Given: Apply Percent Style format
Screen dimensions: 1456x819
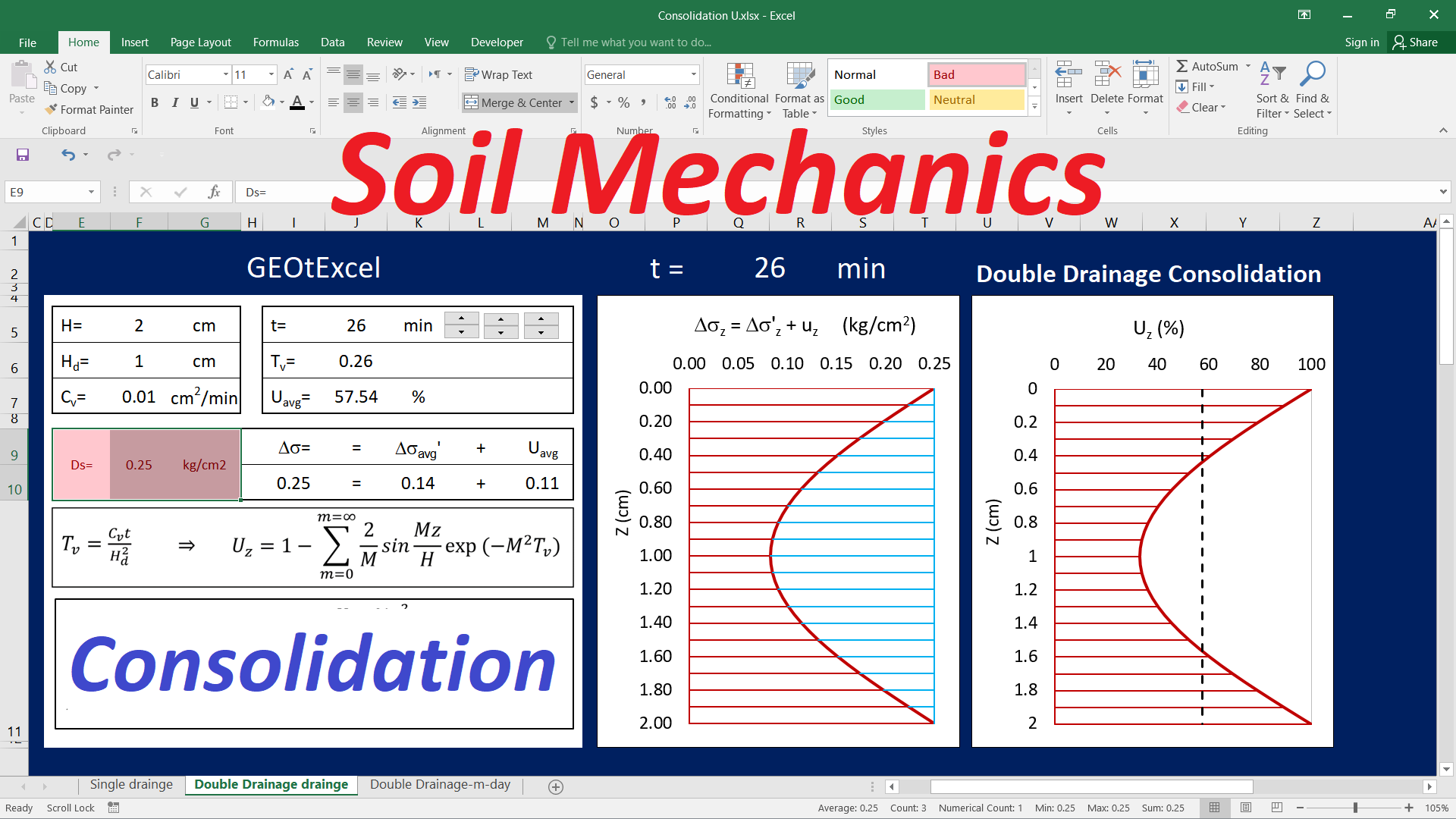Looking at the screenshot, I should pyautogui.click(x=623, y=102).
